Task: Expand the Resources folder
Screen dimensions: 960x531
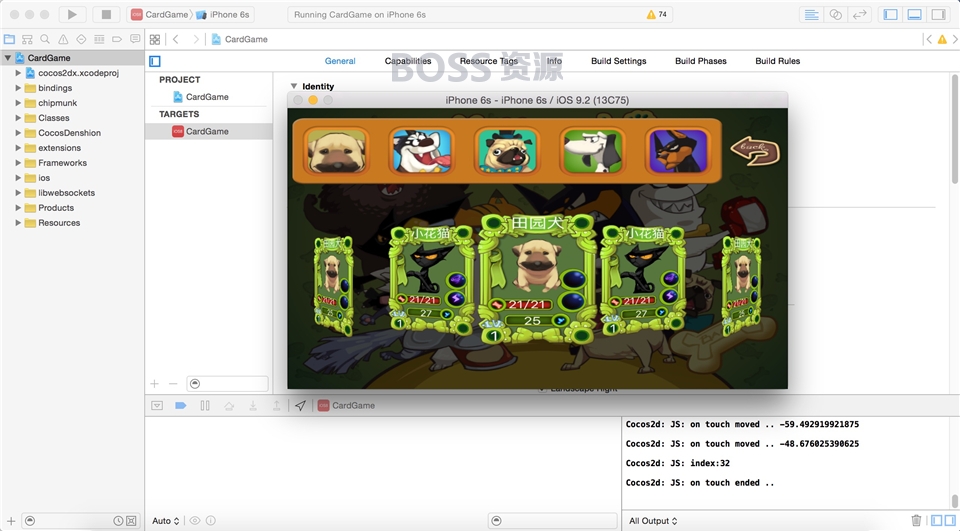Action: (x=18, y=223)
